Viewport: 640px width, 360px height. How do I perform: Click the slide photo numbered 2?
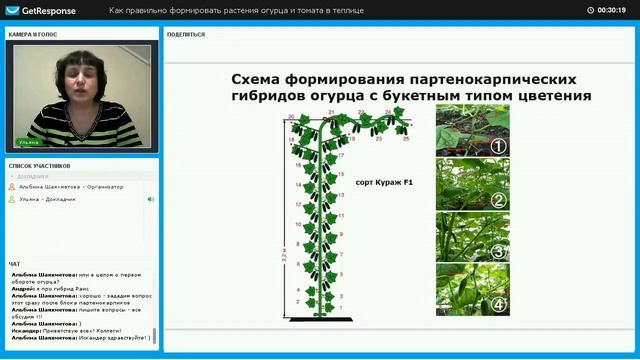473,184
